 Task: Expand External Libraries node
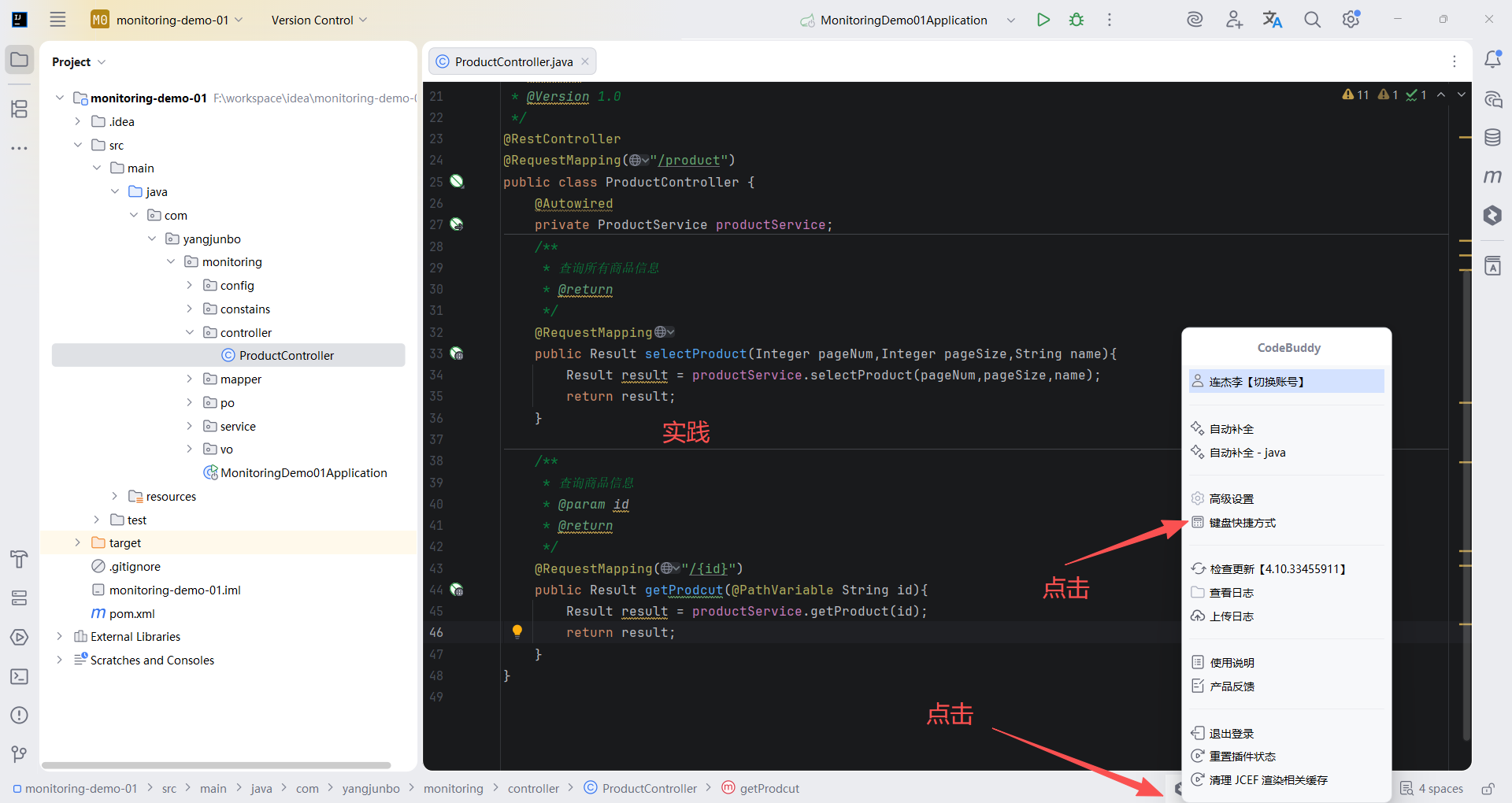[x=59, y=636]
